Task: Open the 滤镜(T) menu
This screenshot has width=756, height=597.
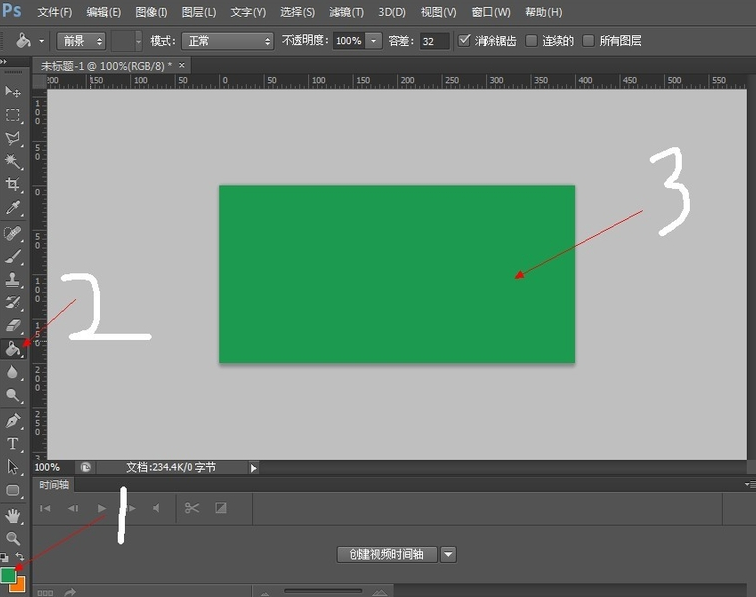Action: (x=346, y=12)
